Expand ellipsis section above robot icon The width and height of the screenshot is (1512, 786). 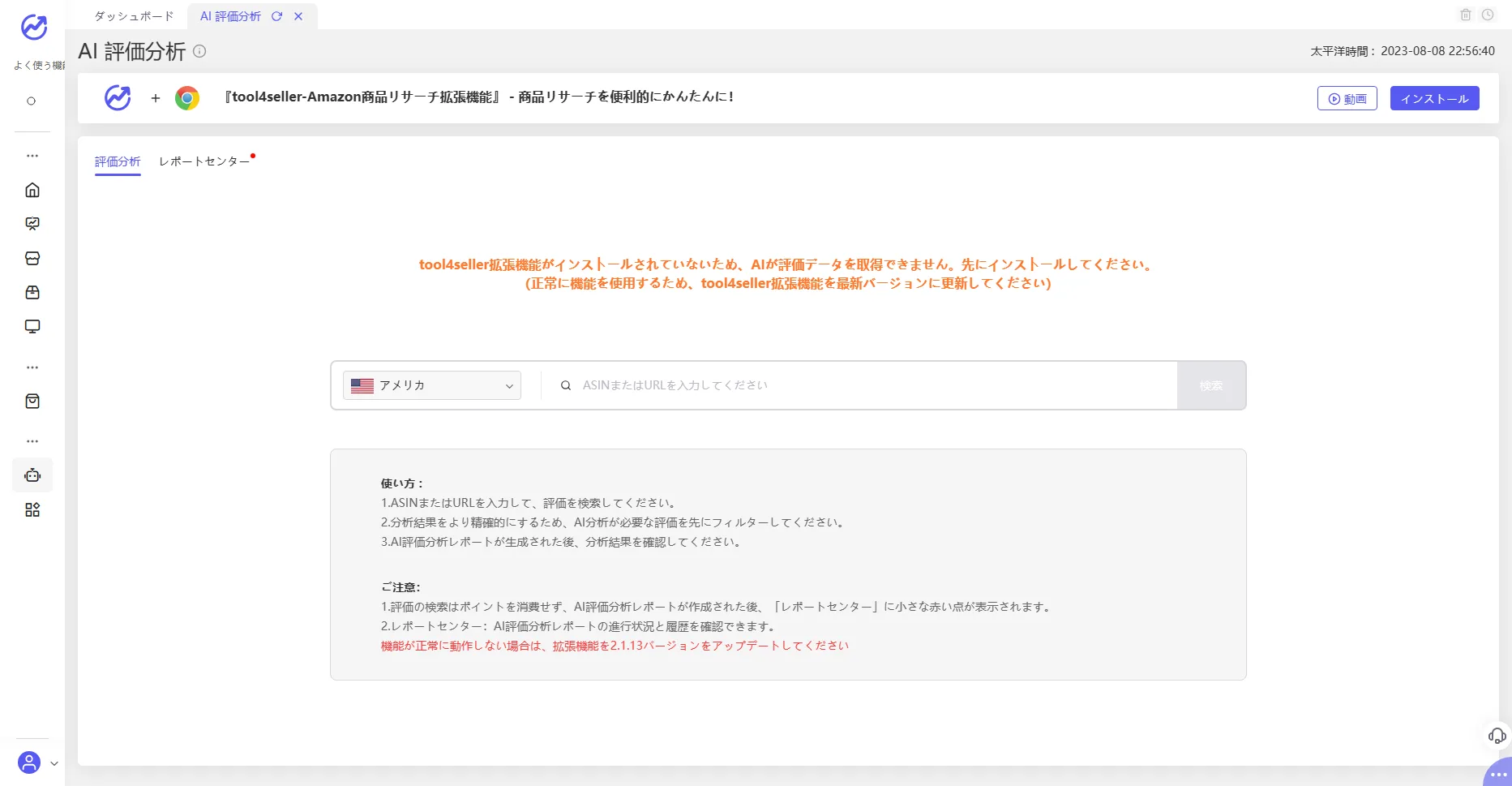[x=32, y=441]
